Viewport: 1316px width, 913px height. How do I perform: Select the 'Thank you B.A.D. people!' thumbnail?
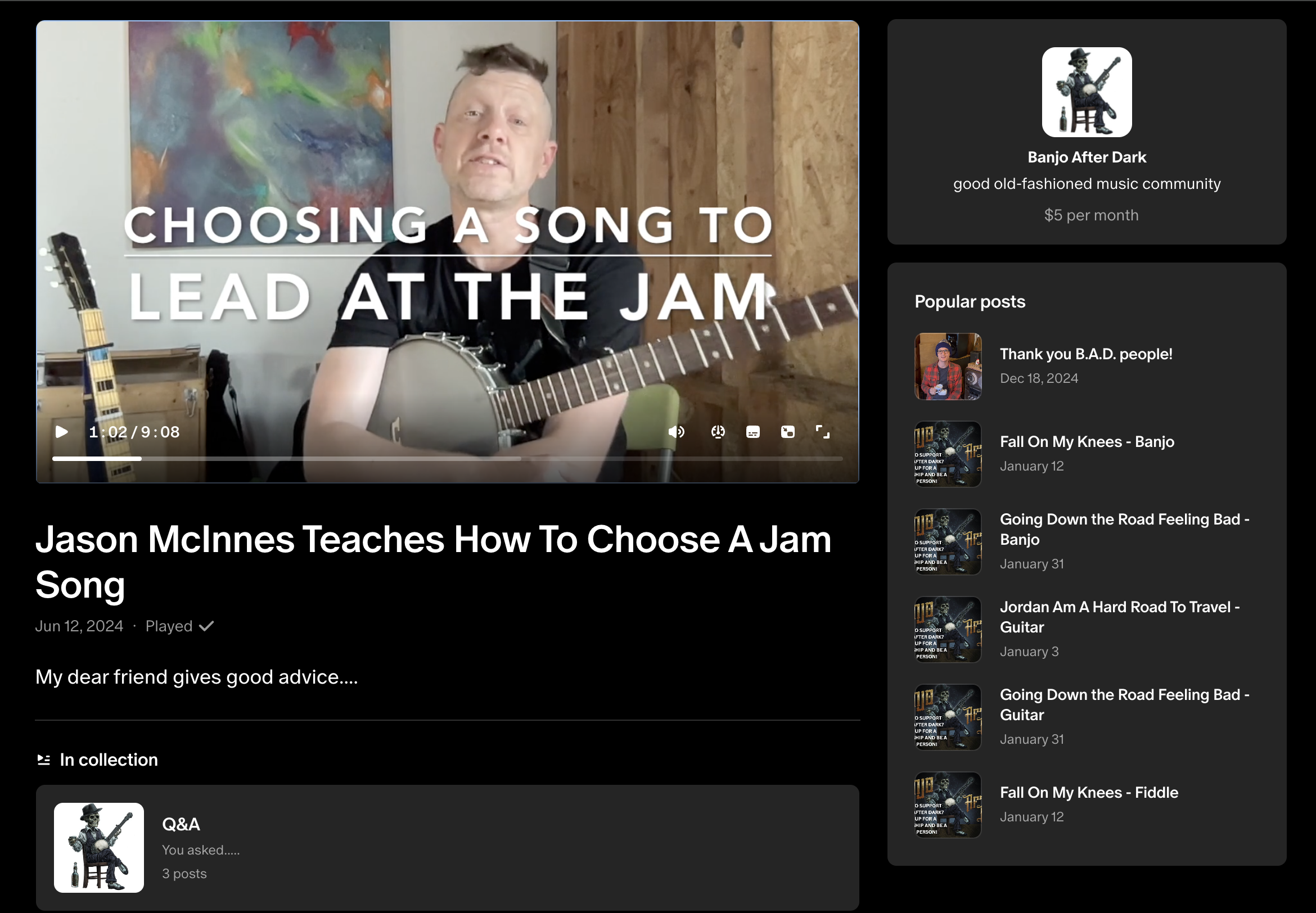(x=948, y=367)
